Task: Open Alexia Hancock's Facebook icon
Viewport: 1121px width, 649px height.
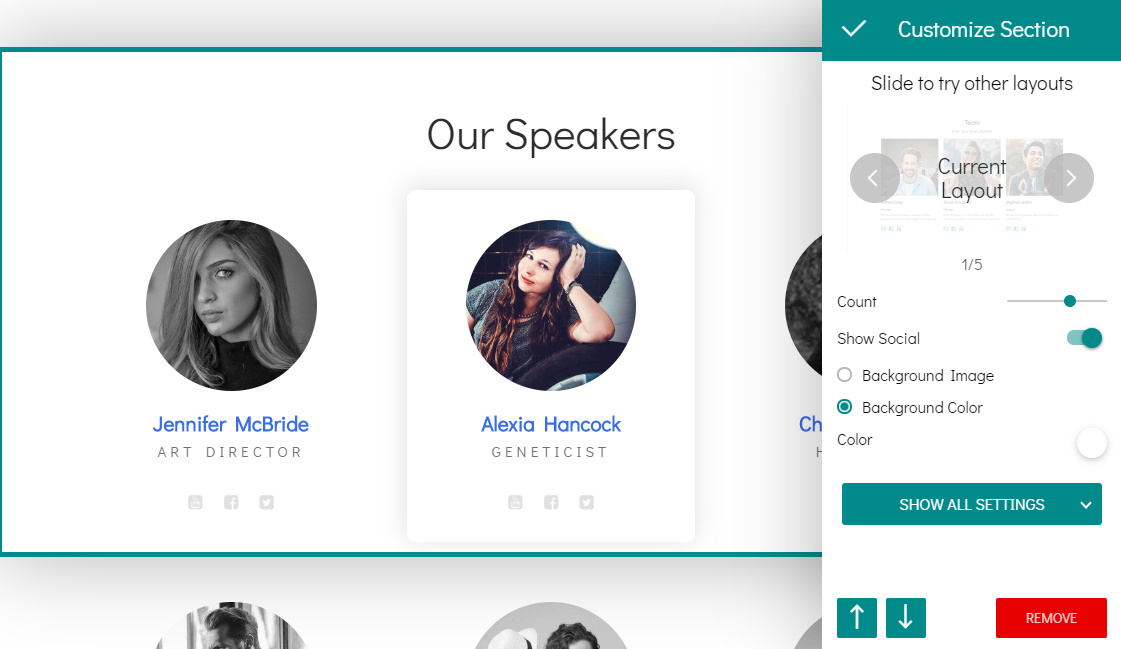Action: point(550,502)
